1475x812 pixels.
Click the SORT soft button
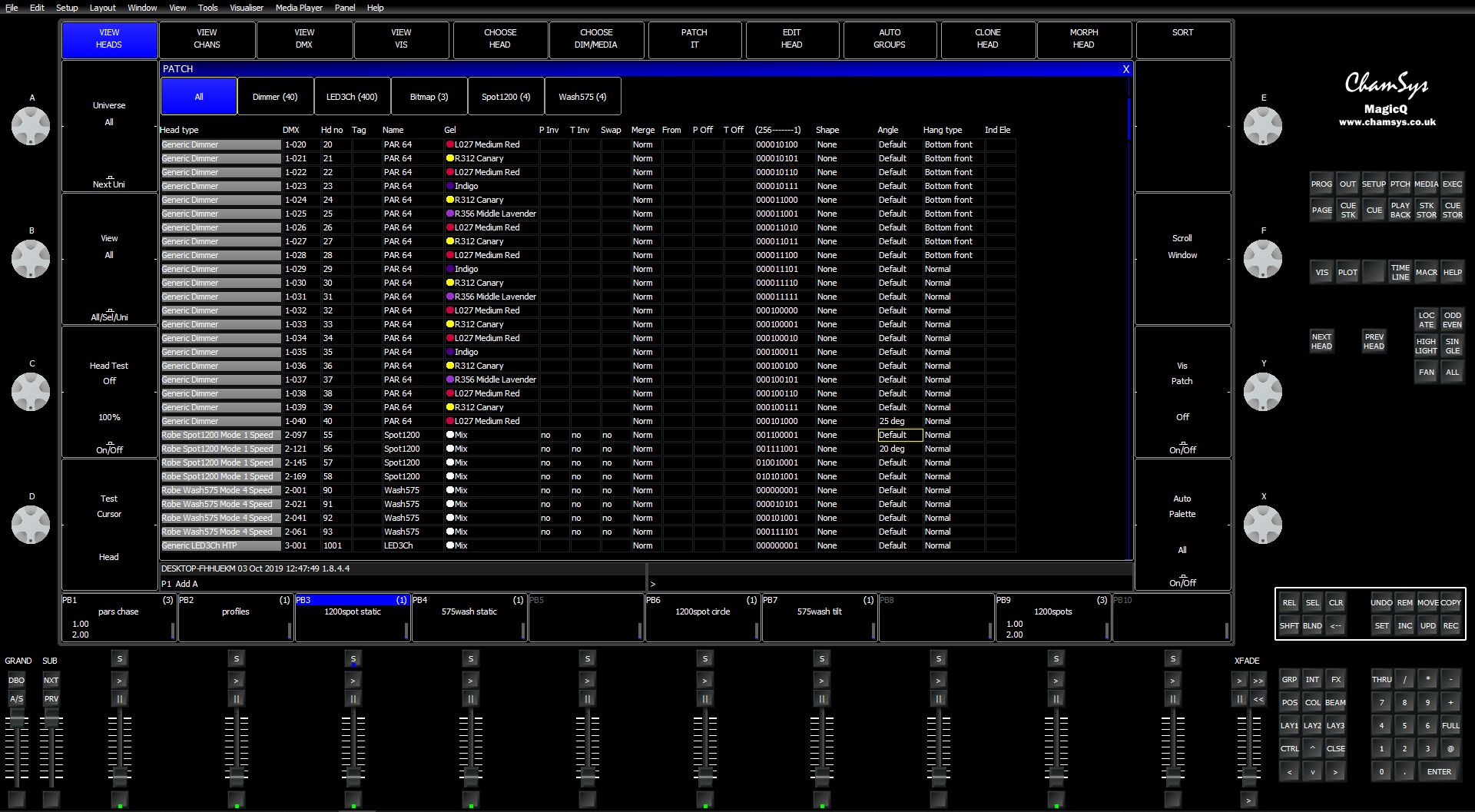(1183, 38)
